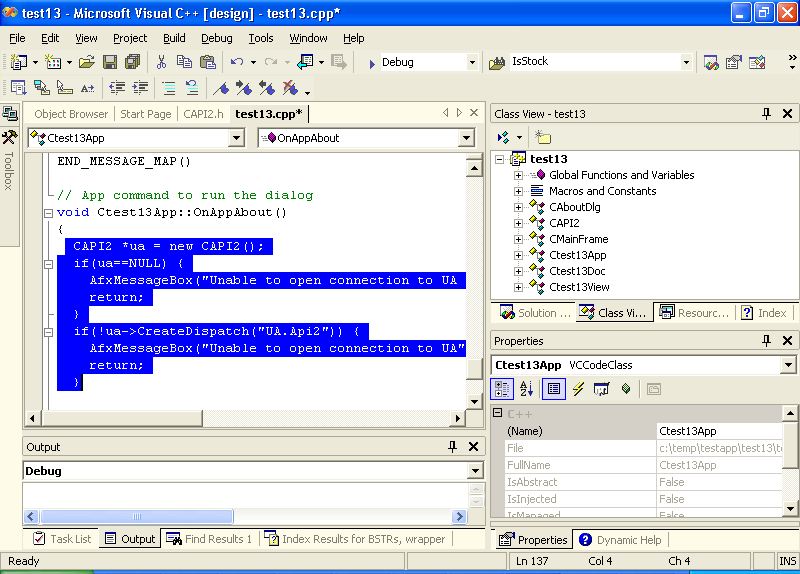Collapse the test13 root tree node
Image resolution: width=800 pixels, height=574 pixels.
coord(500,159)
